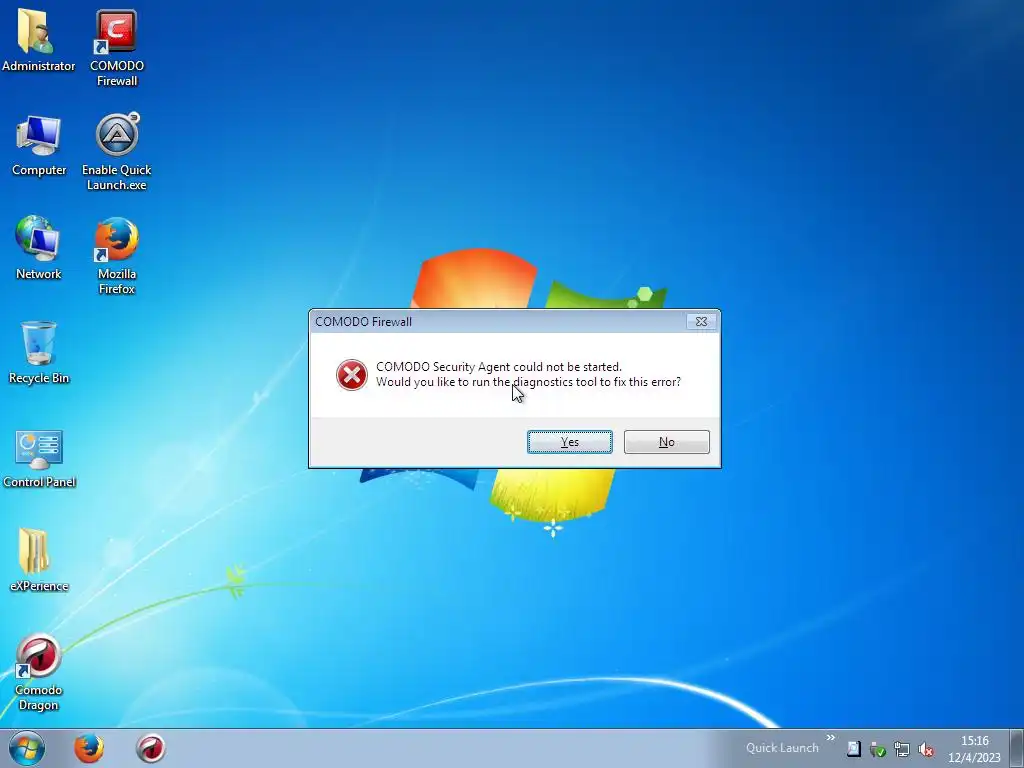1024x768 pixels.
Task: Click No in the COMODO Firewall dialog
Action: click(x=666, y=442)
